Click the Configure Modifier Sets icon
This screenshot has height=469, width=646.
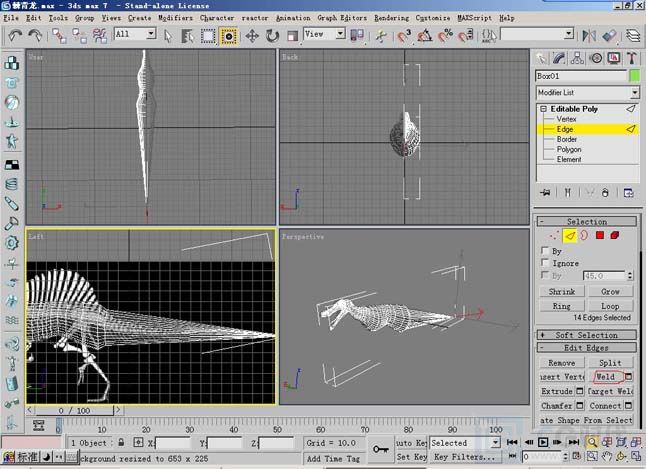[628, 192]
